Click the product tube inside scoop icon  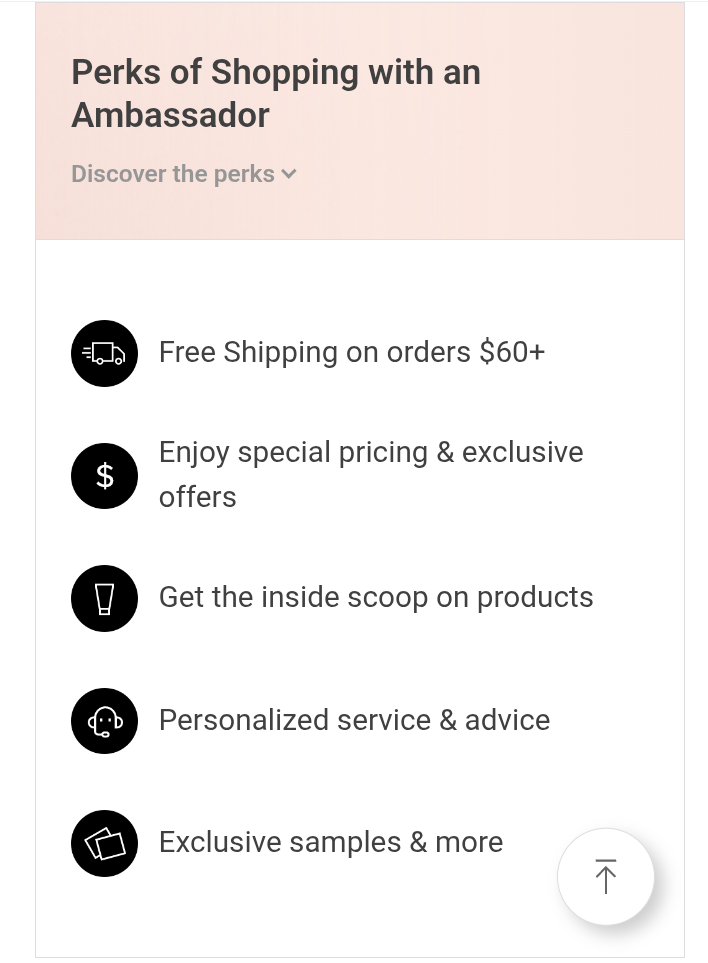pos(104,598)
